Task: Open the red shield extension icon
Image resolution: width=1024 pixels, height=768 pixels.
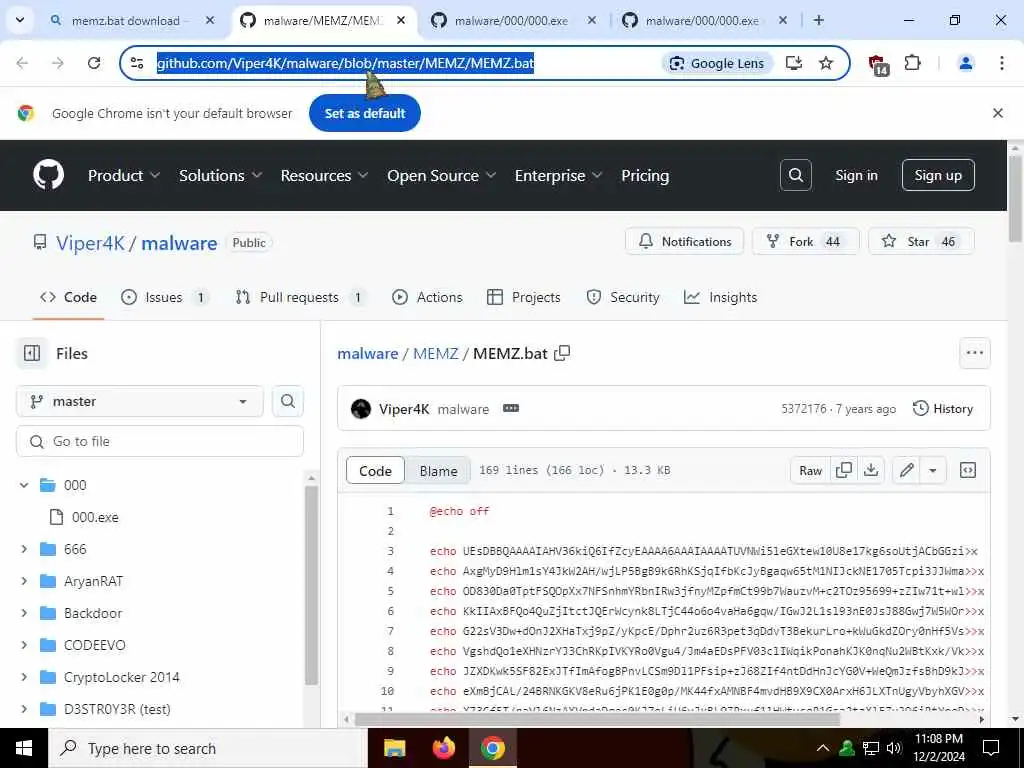Action: tap(877, 64)
